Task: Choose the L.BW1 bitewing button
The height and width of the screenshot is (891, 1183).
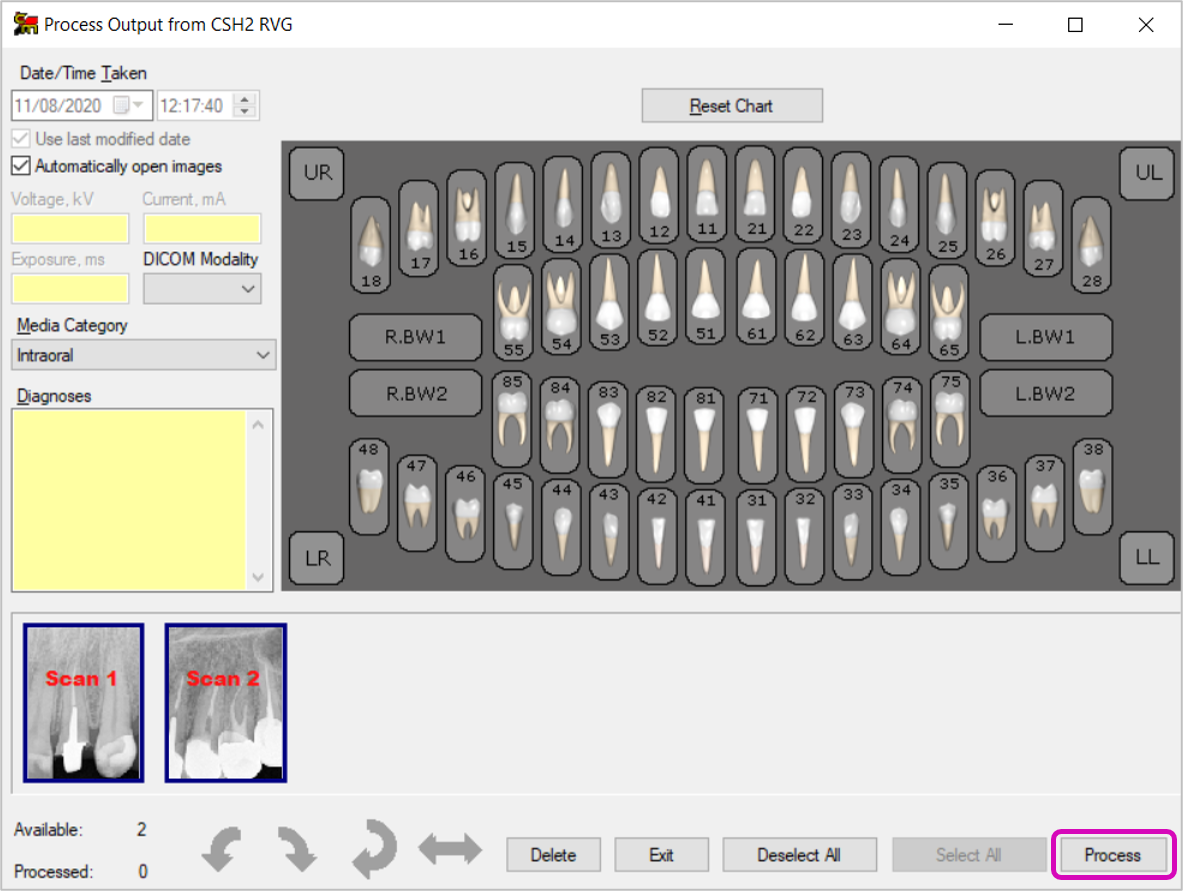Action: [1046, 337]
